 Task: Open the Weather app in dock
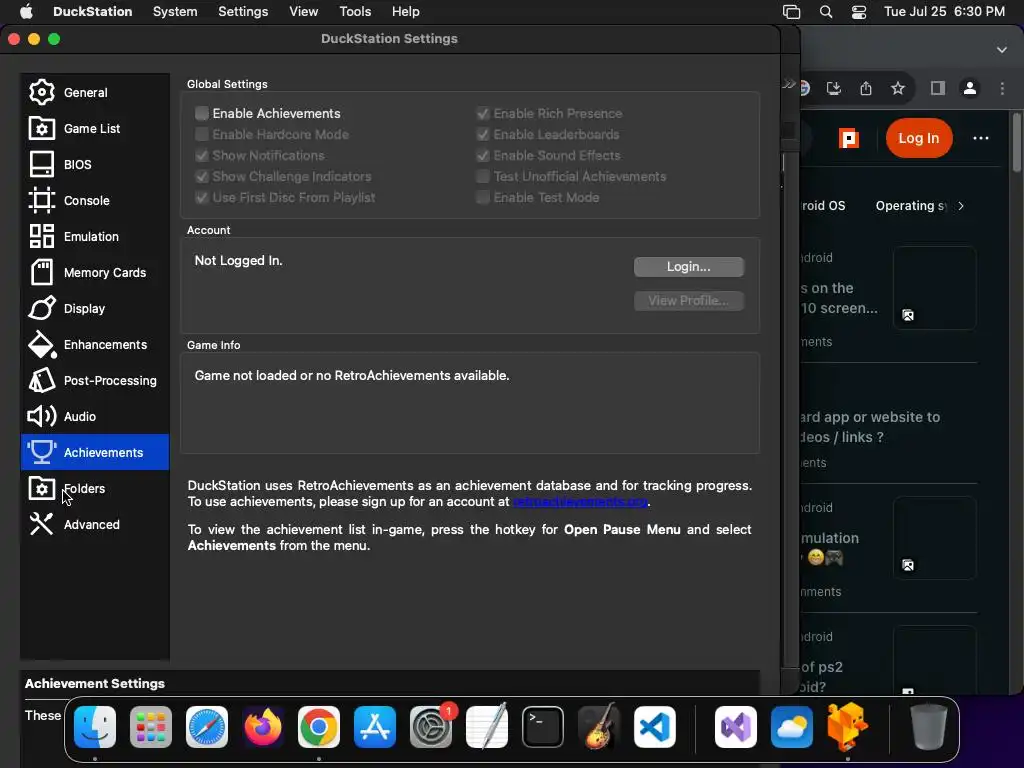click(792, 727)
